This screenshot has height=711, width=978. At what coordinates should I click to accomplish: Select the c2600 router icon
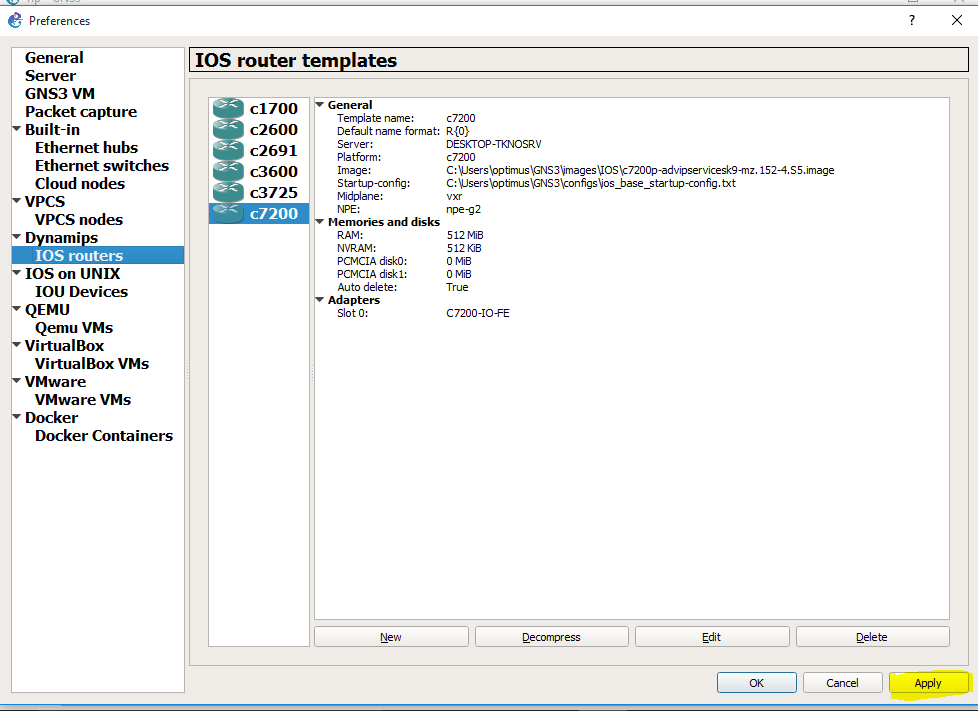tap(228, 129)
